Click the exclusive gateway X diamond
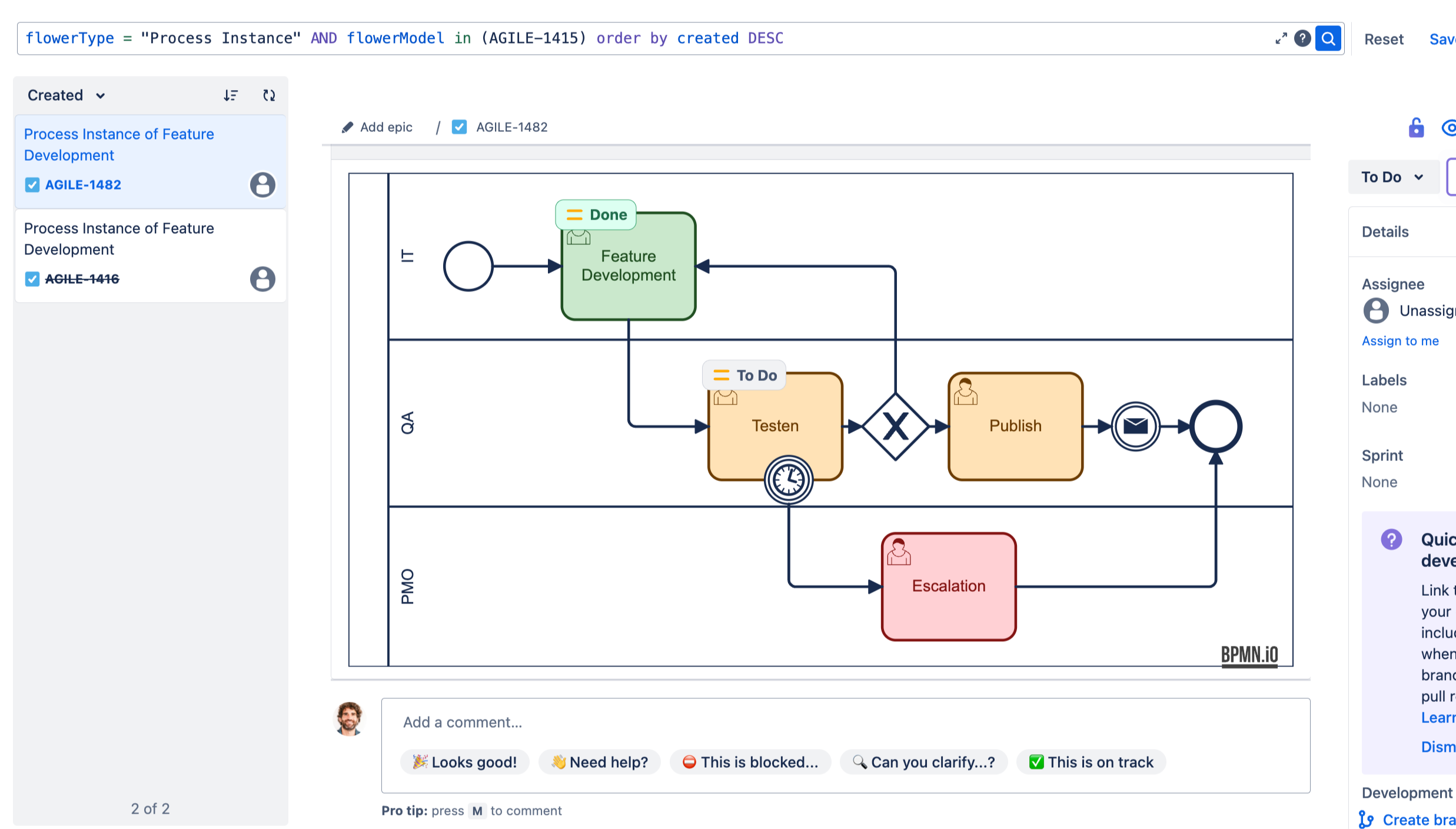Screen dimensions: 1456x829 point(895,426)
